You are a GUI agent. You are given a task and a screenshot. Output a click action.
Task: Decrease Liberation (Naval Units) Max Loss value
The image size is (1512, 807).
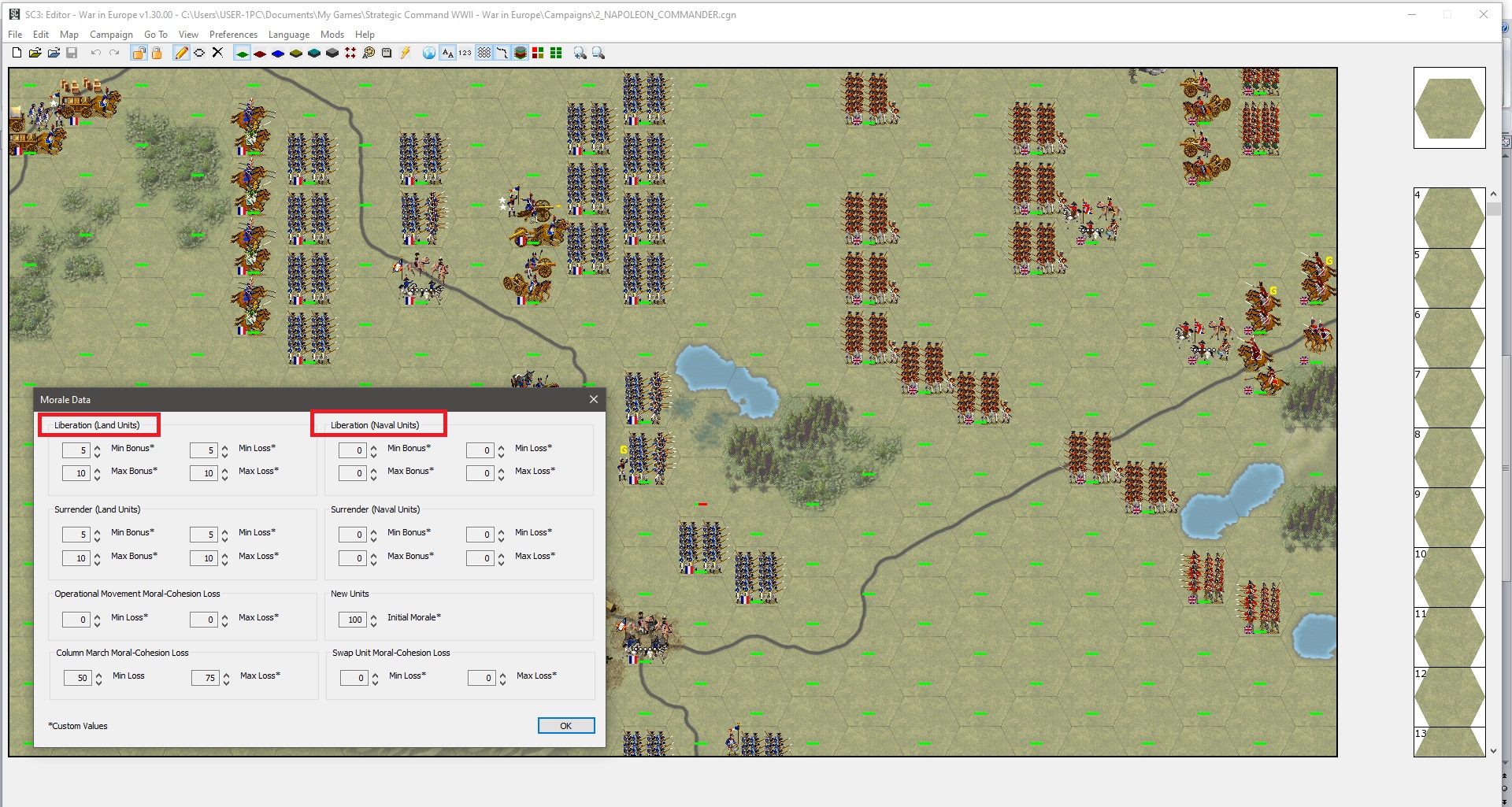coord(502,477)
